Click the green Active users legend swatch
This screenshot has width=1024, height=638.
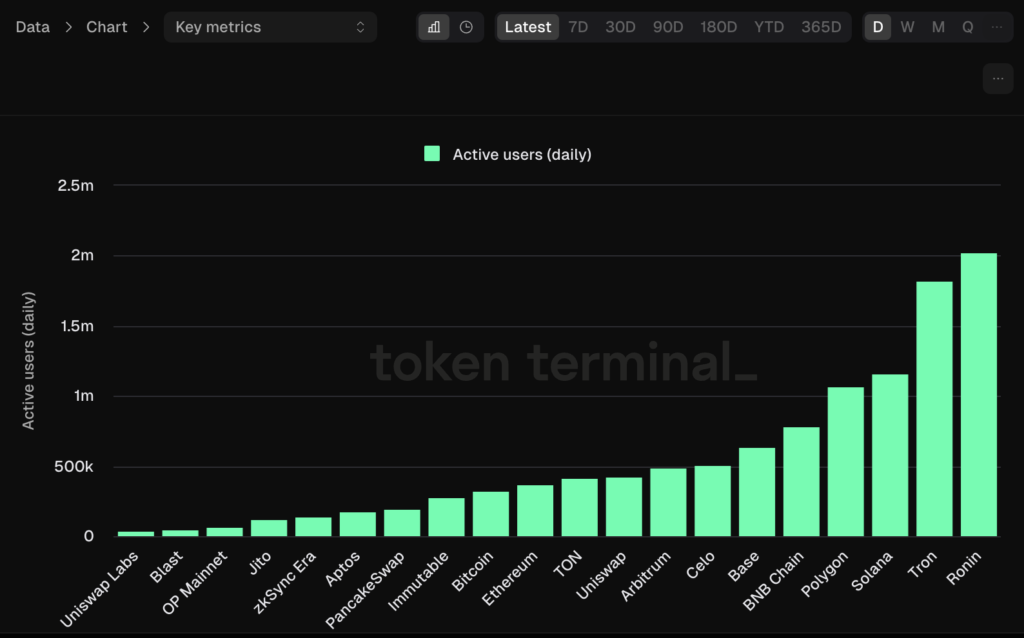[432, 153]
